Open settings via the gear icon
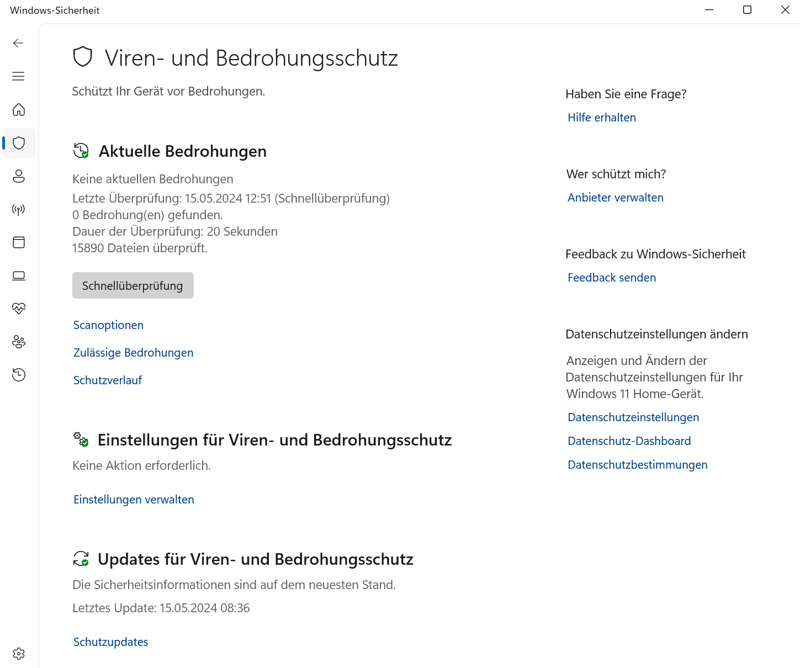The height and width of the screenshot is (668, 800). coord(18,654)
